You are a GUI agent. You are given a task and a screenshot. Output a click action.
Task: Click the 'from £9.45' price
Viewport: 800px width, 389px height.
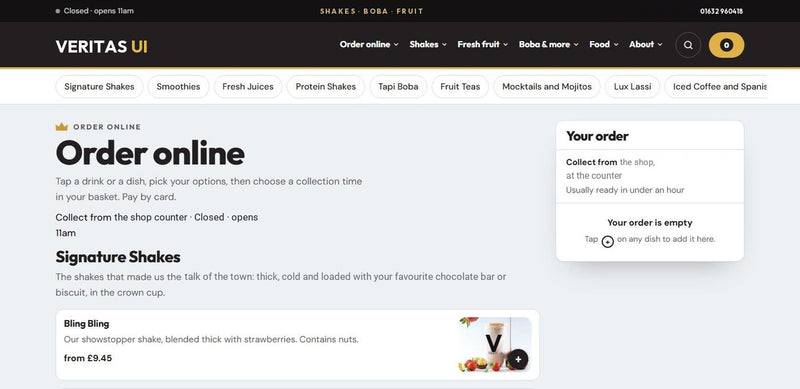click(x=88, y=358)
